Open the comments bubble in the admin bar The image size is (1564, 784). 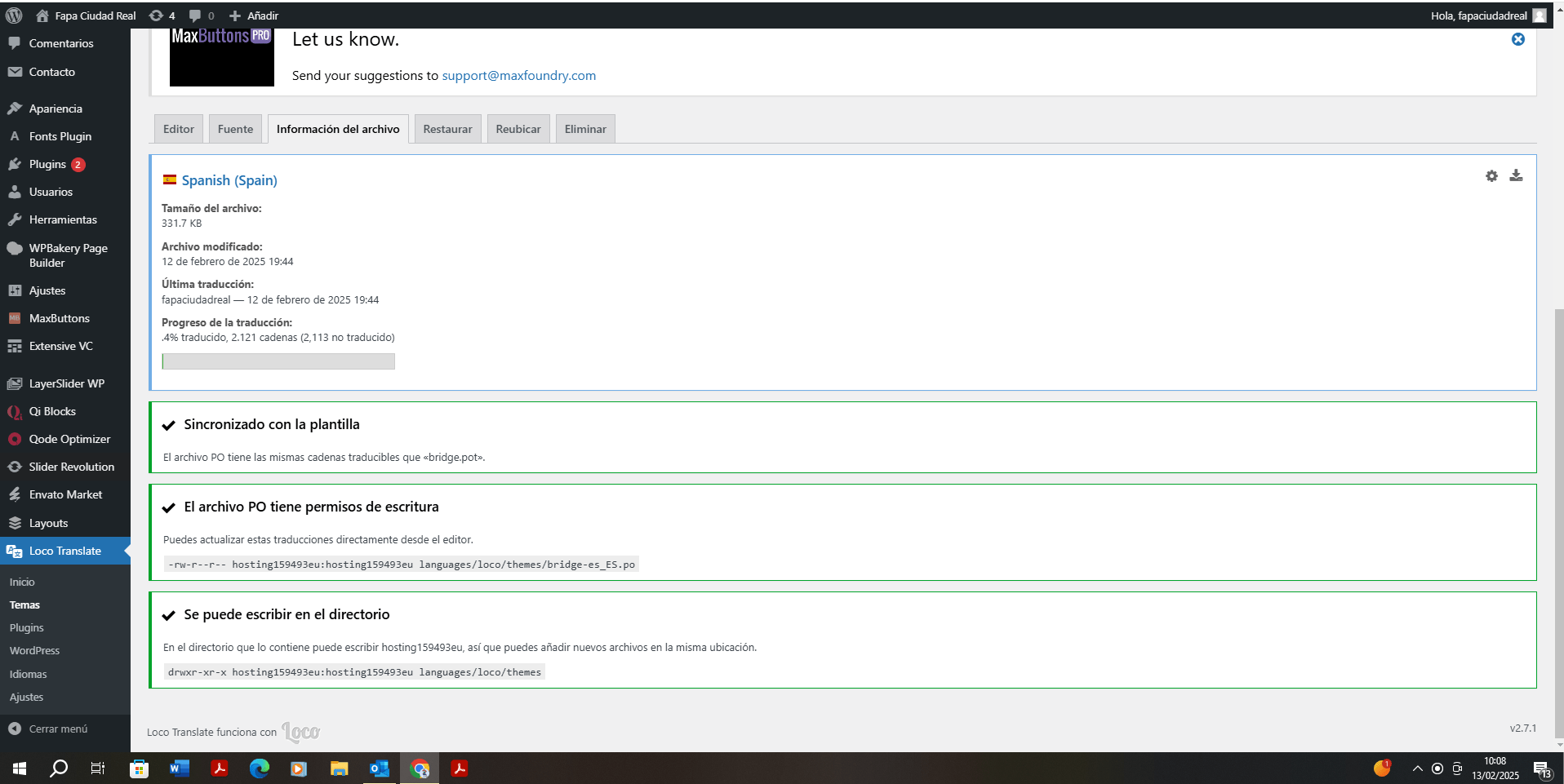[201, 16]
